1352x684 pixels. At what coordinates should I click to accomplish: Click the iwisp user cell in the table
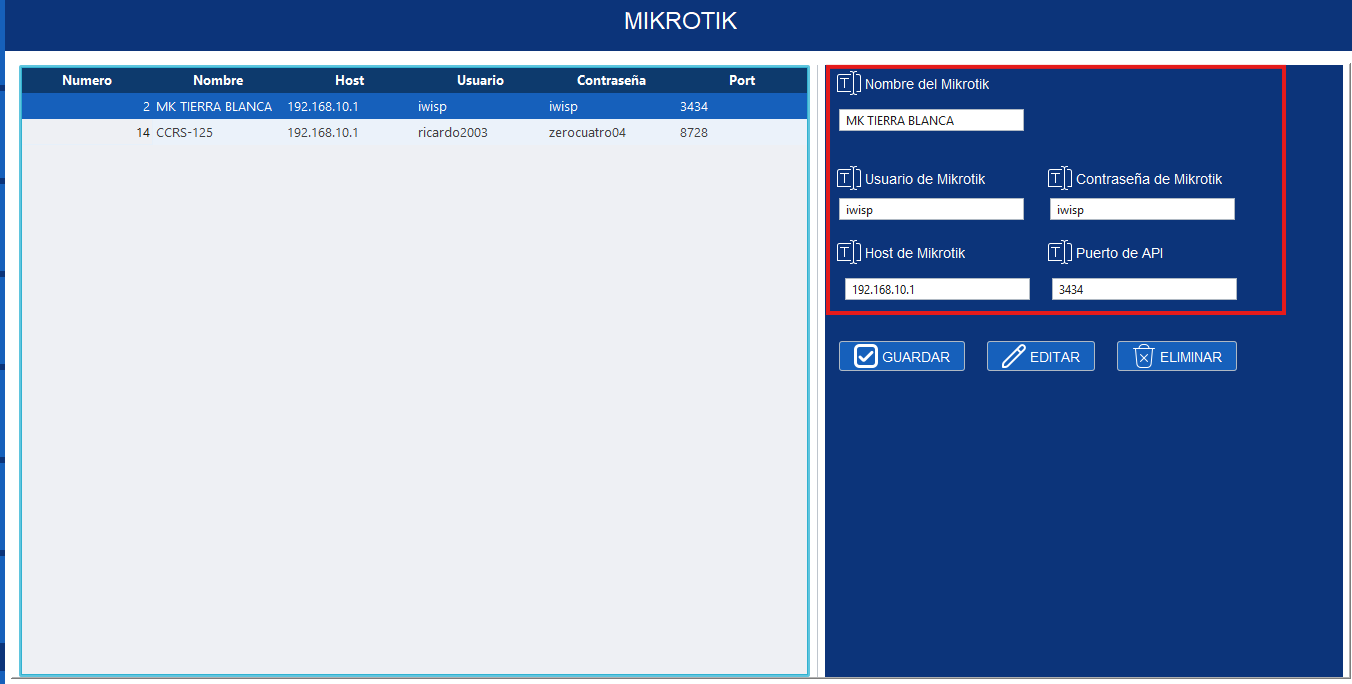click(x=432, y=106)
